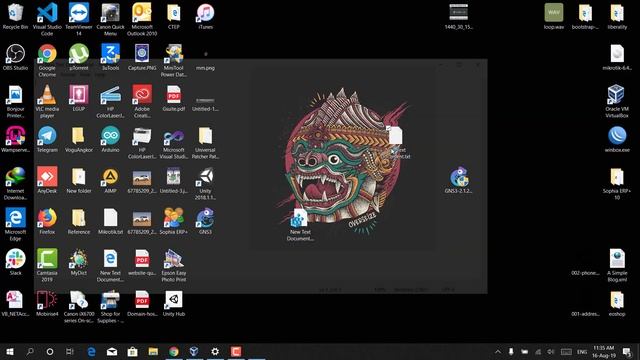Image resolution: width=640 pixels, height=360 pixels.
Task: Select the iTunes desktop shortcut
Action: click(x=205, y=16)
